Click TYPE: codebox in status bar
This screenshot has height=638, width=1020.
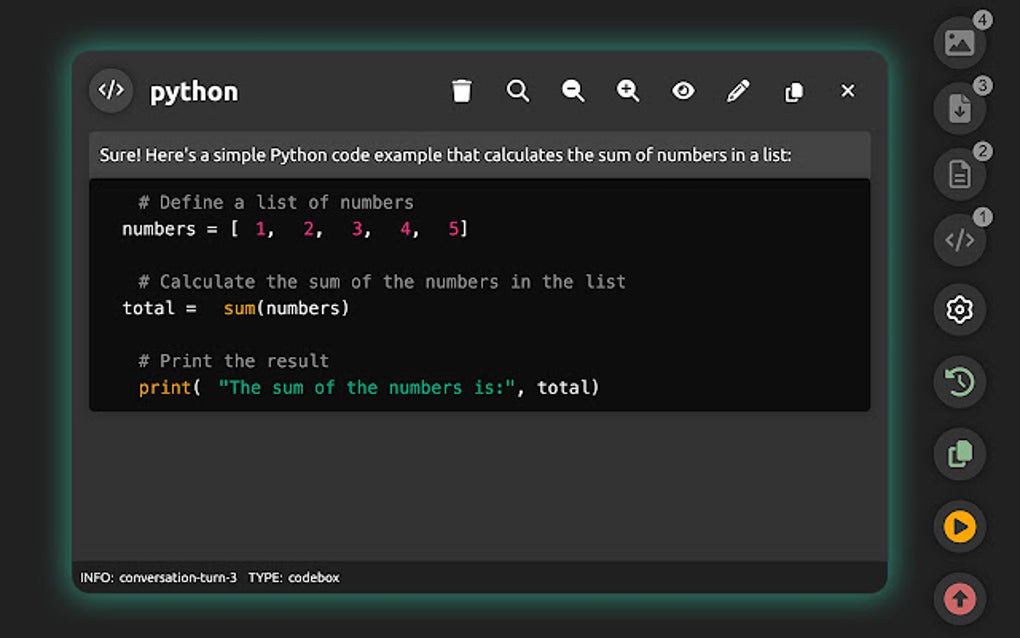pyautogui.click(x=293, y=578)
